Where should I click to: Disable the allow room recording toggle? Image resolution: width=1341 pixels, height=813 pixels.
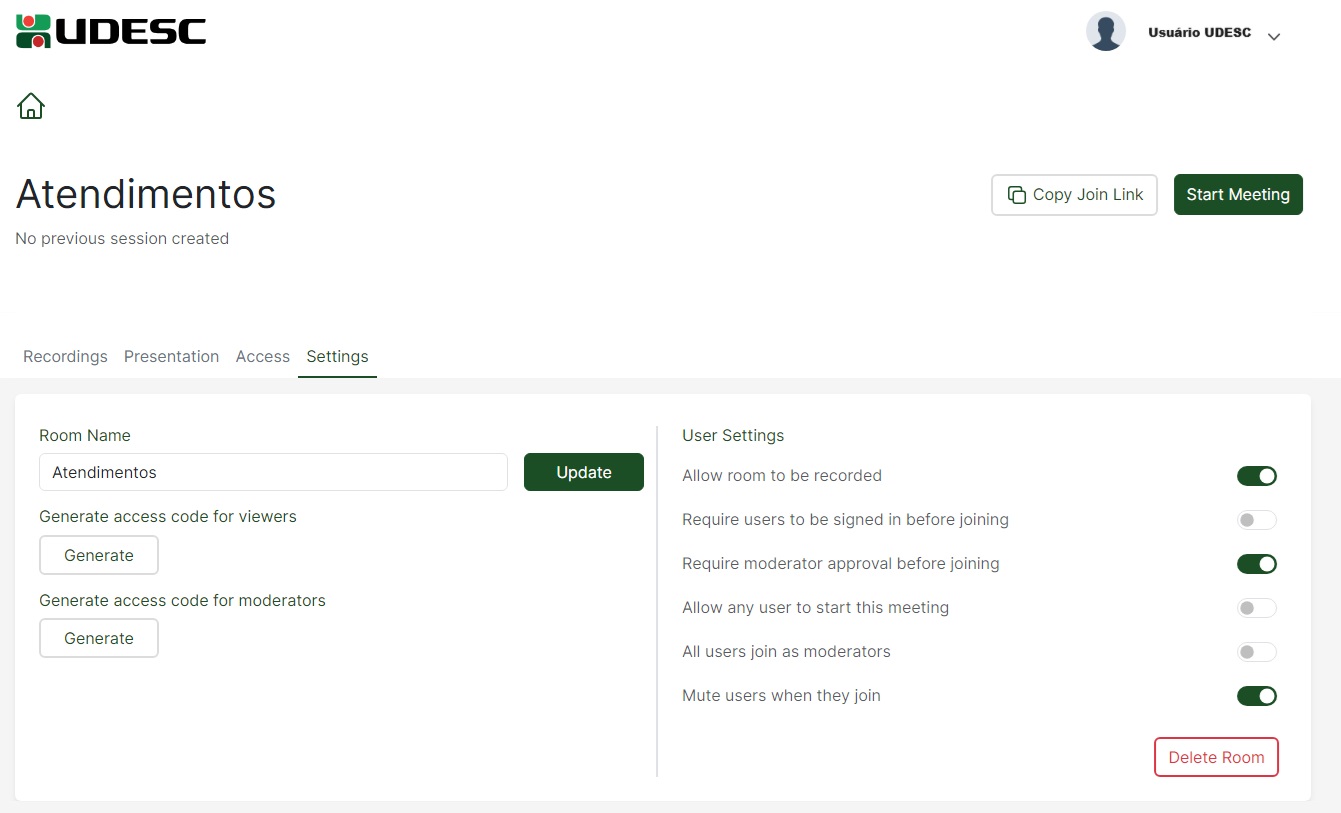[1256, 476]
